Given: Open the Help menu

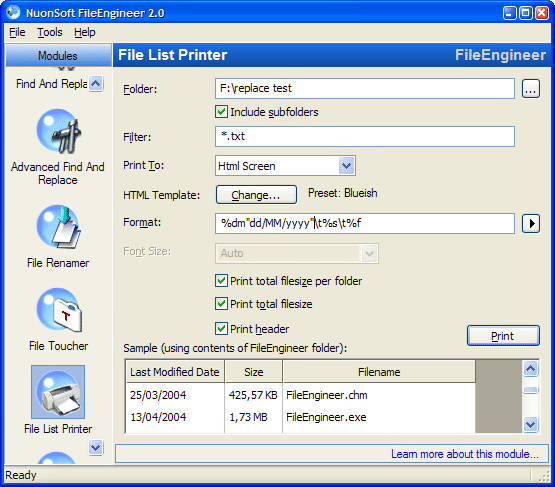Looking at the screenshot, I should pyautogui.click(x=85, y=32).
